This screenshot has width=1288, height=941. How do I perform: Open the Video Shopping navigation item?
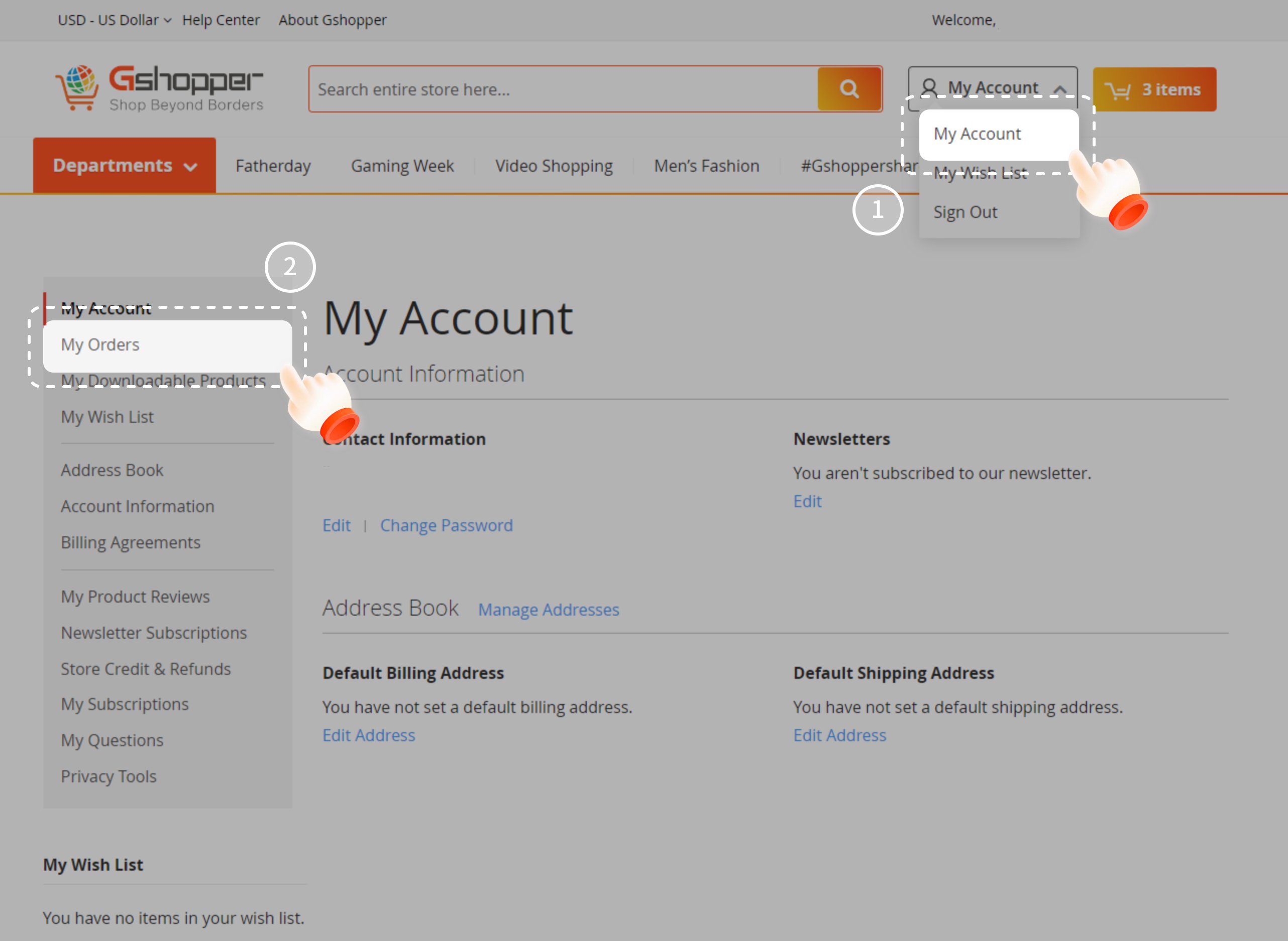(554, 166)
